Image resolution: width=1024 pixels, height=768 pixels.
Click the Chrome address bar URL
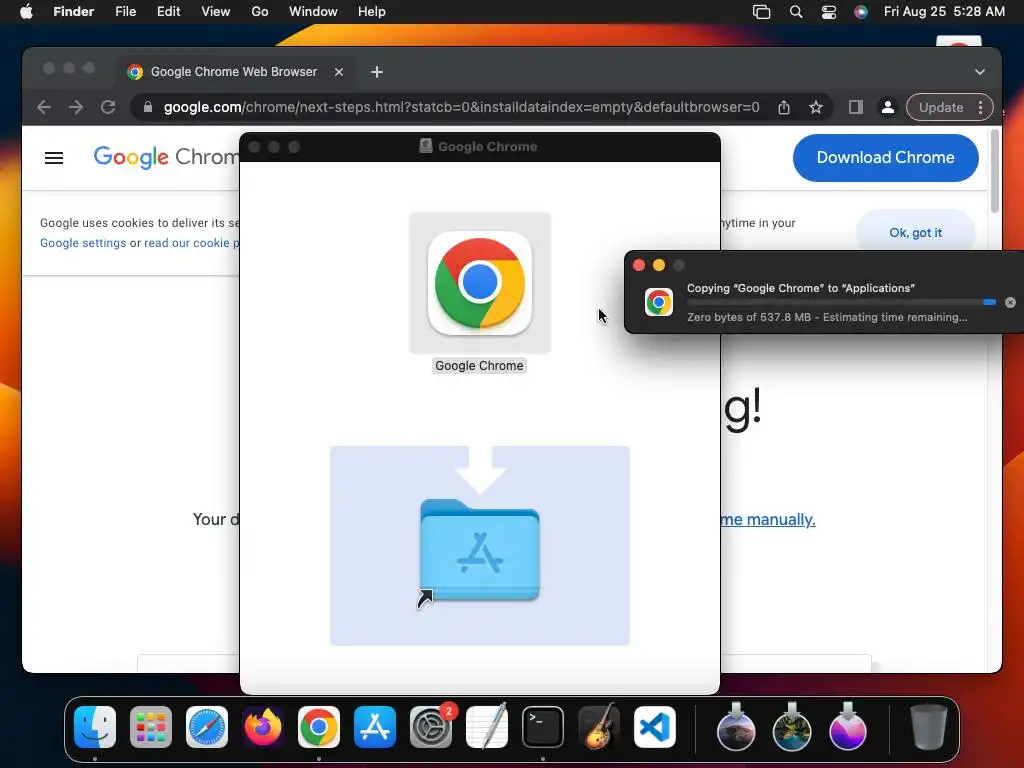tap(461, 107)
